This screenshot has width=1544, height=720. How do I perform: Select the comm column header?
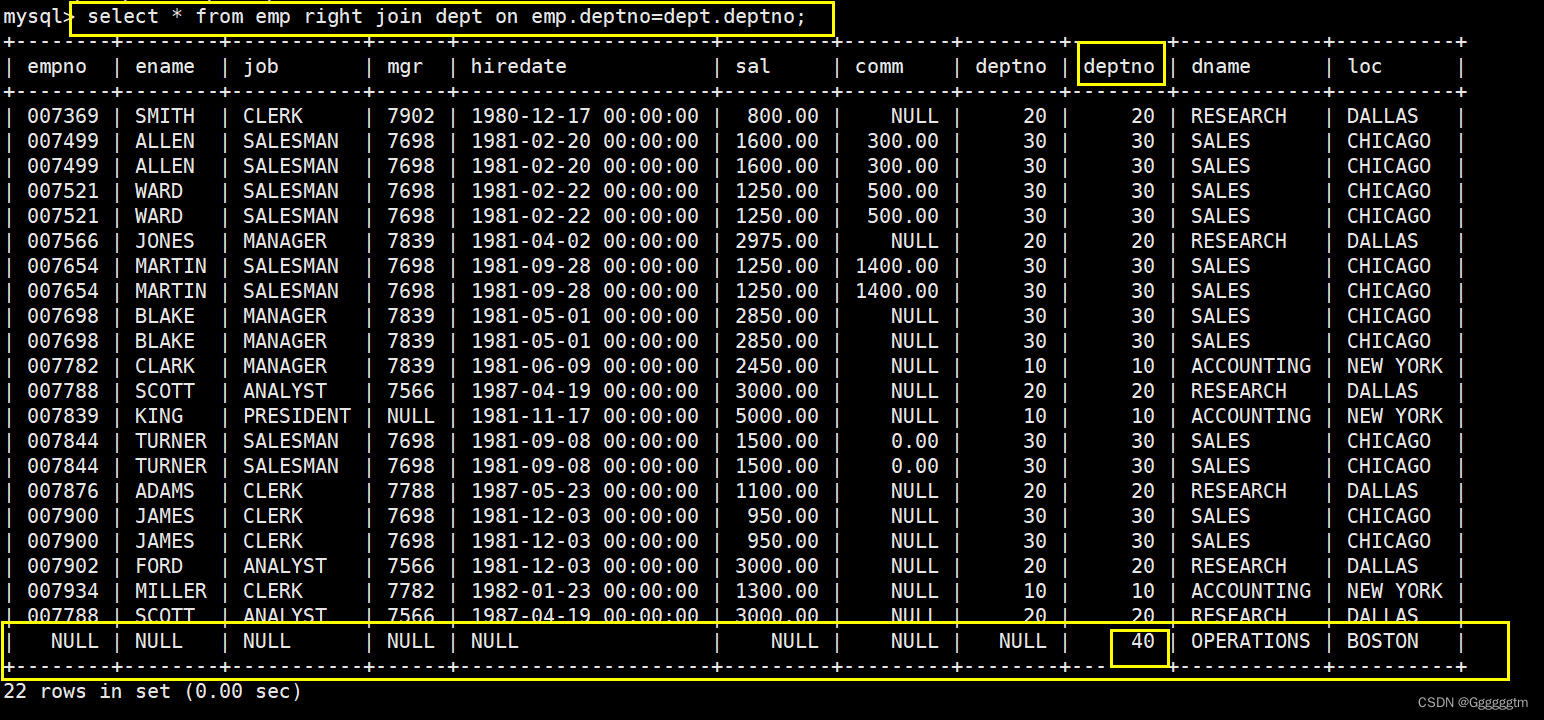(879, 67)
